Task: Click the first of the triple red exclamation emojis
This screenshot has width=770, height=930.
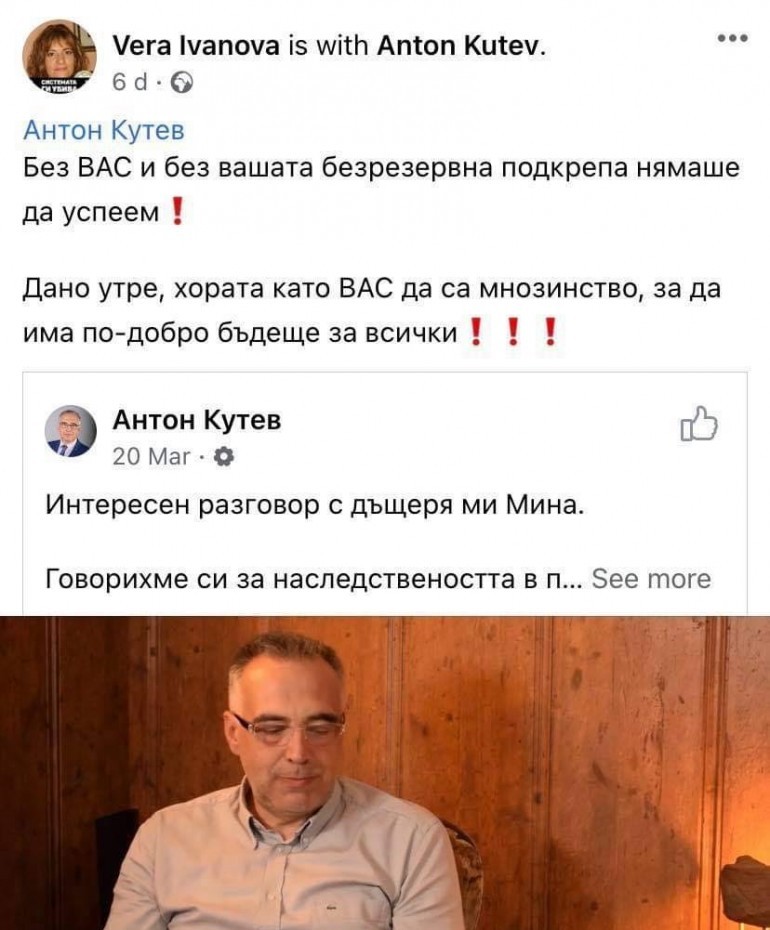Action: coord(475,332)
